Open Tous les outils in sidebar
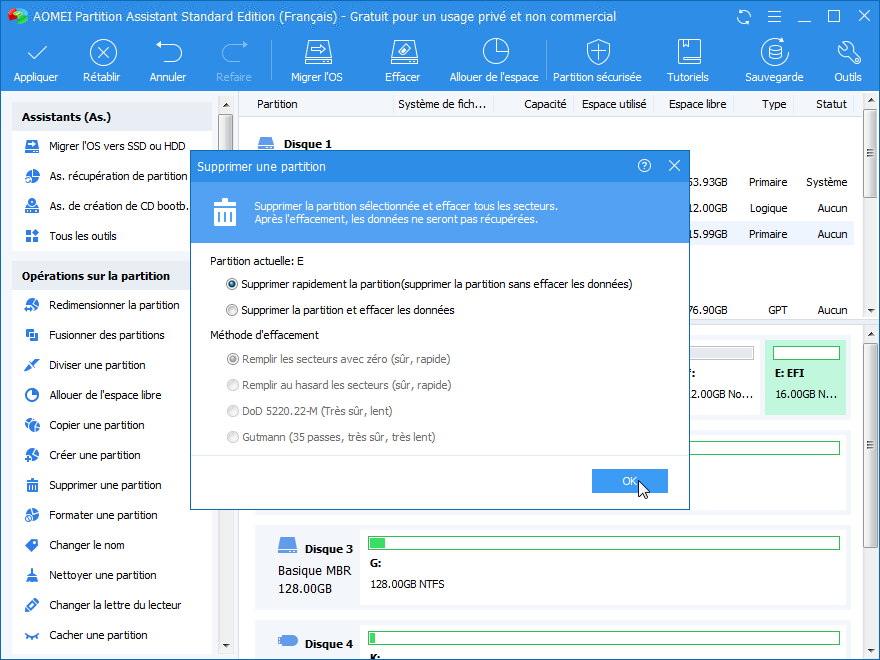 point(71,236)
